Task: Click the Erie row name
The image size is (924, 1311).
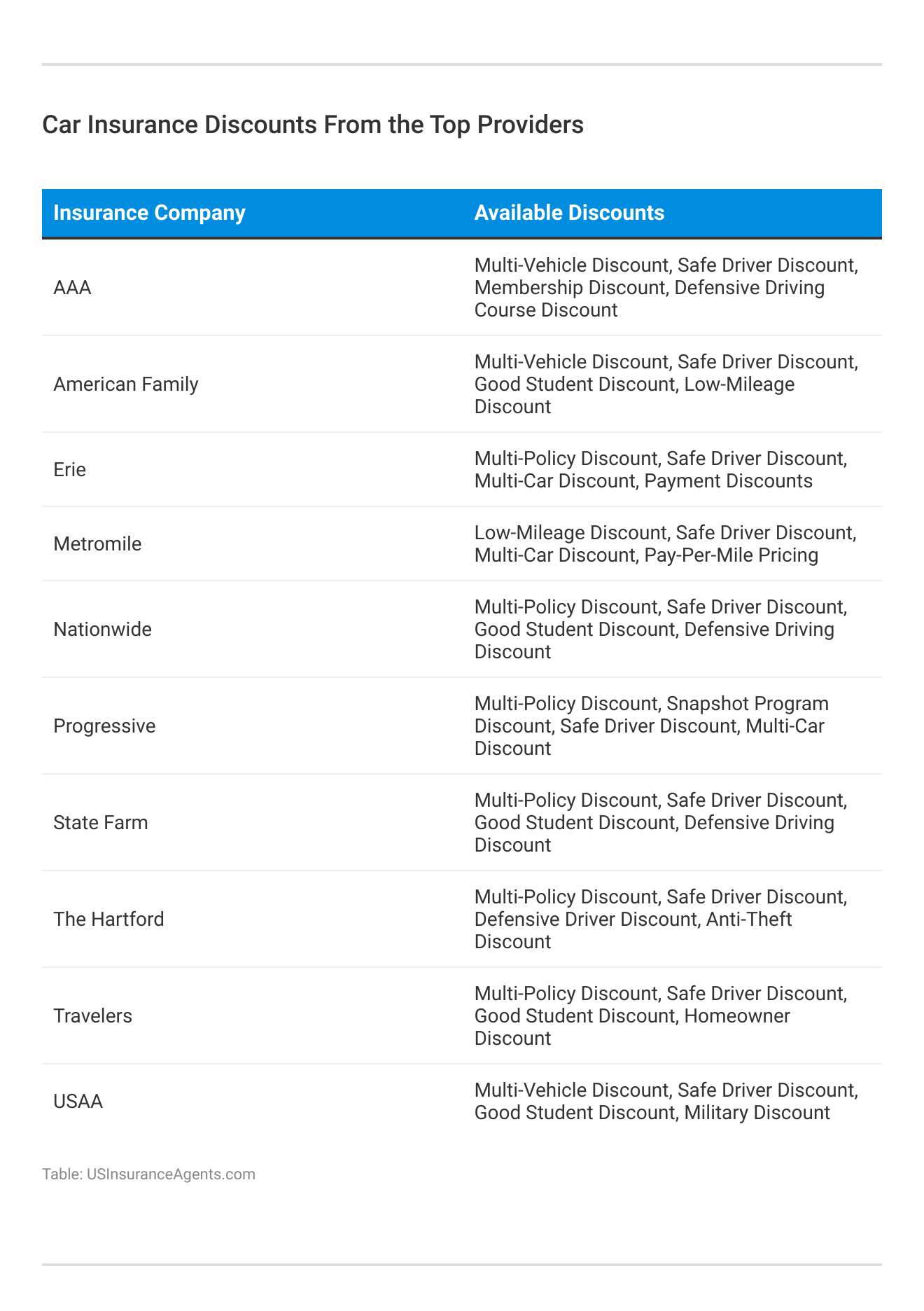Action: coord(70,470)
